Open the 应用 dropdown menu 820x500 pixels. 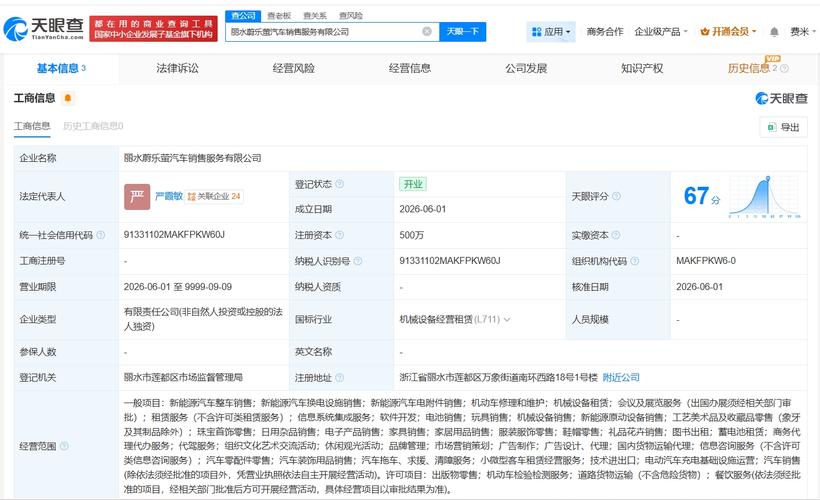pos(551,32)
